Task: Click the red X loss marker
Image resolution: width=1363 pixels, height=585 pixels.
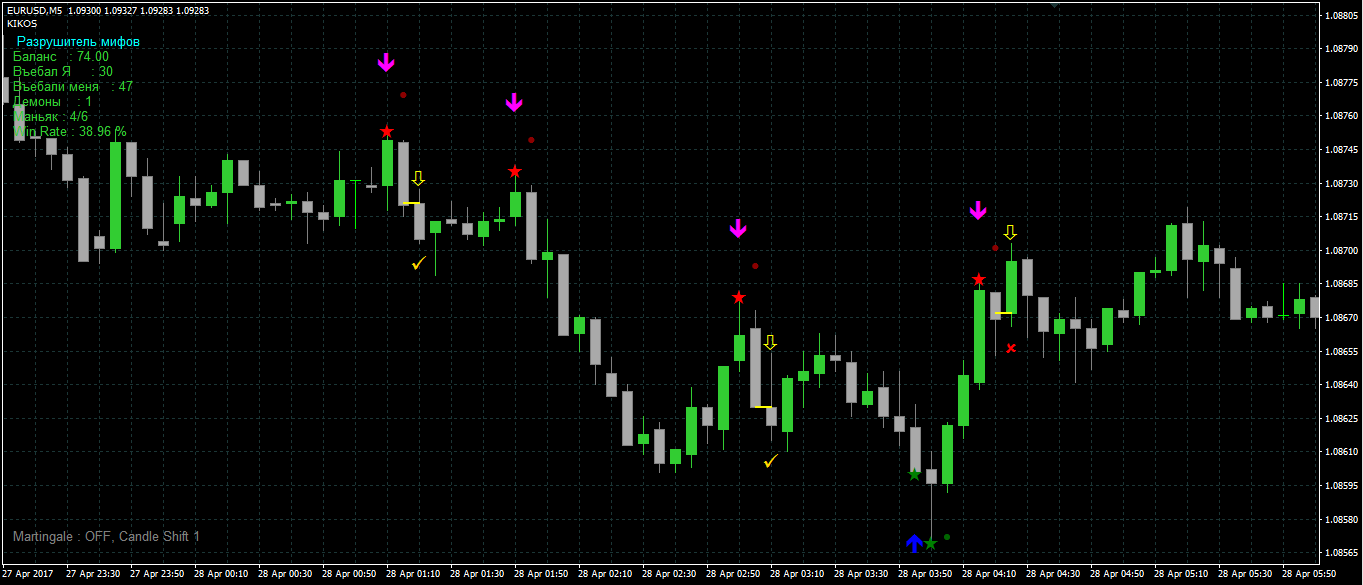Action: 1011,348
